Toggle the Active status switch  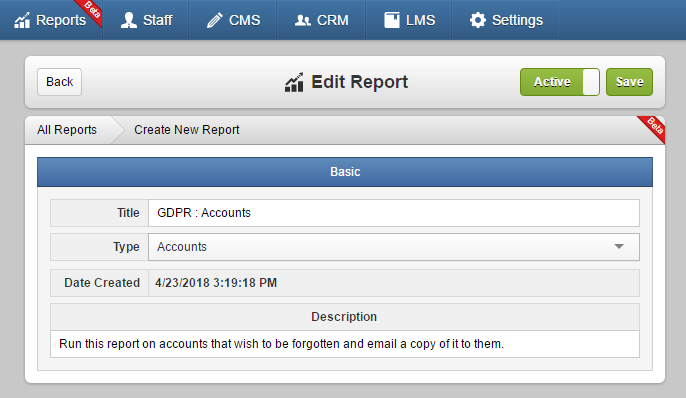[560, 82]
